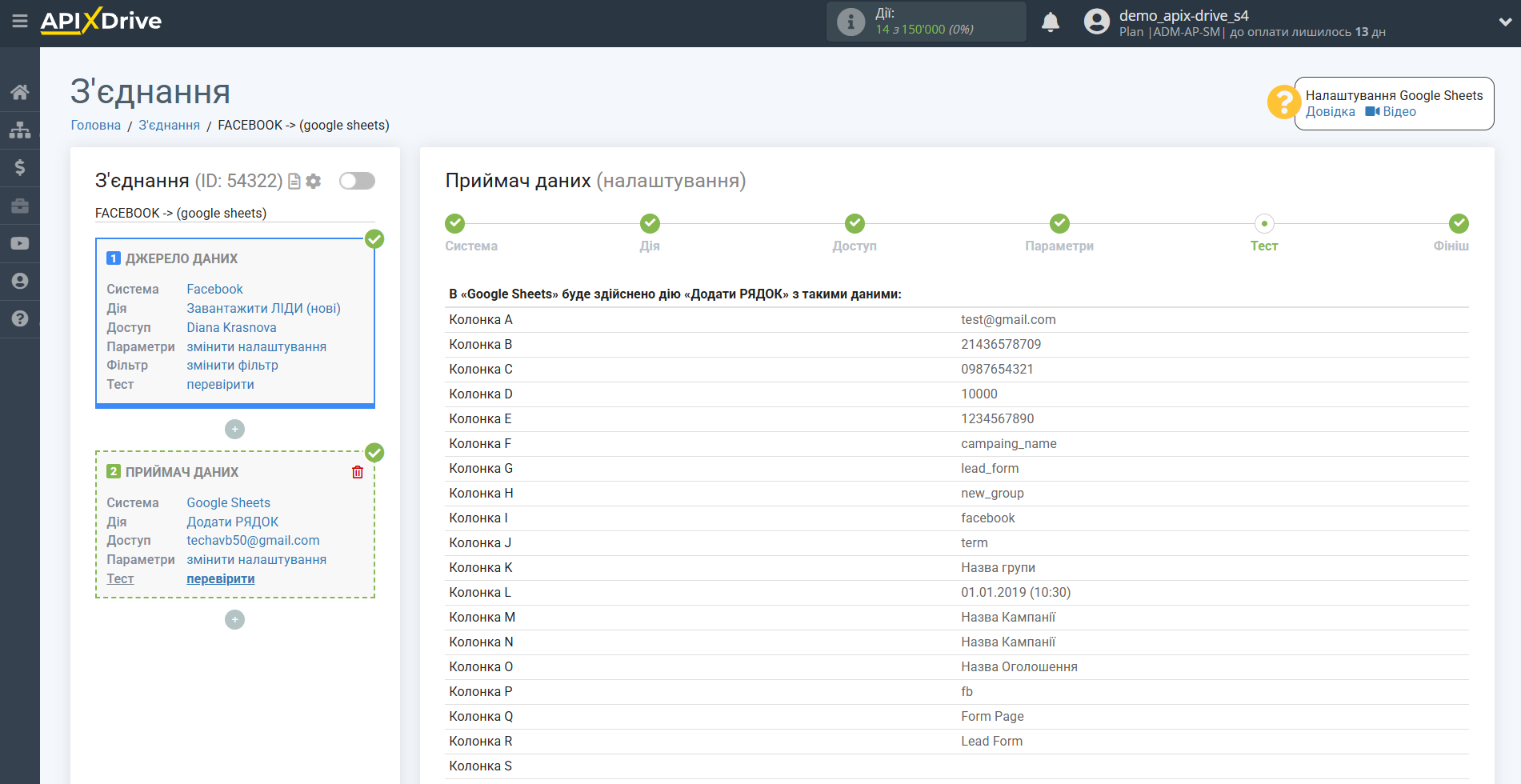
Task: Open the З'єднання breadcrumb link
Action: [x=170, y=125]
